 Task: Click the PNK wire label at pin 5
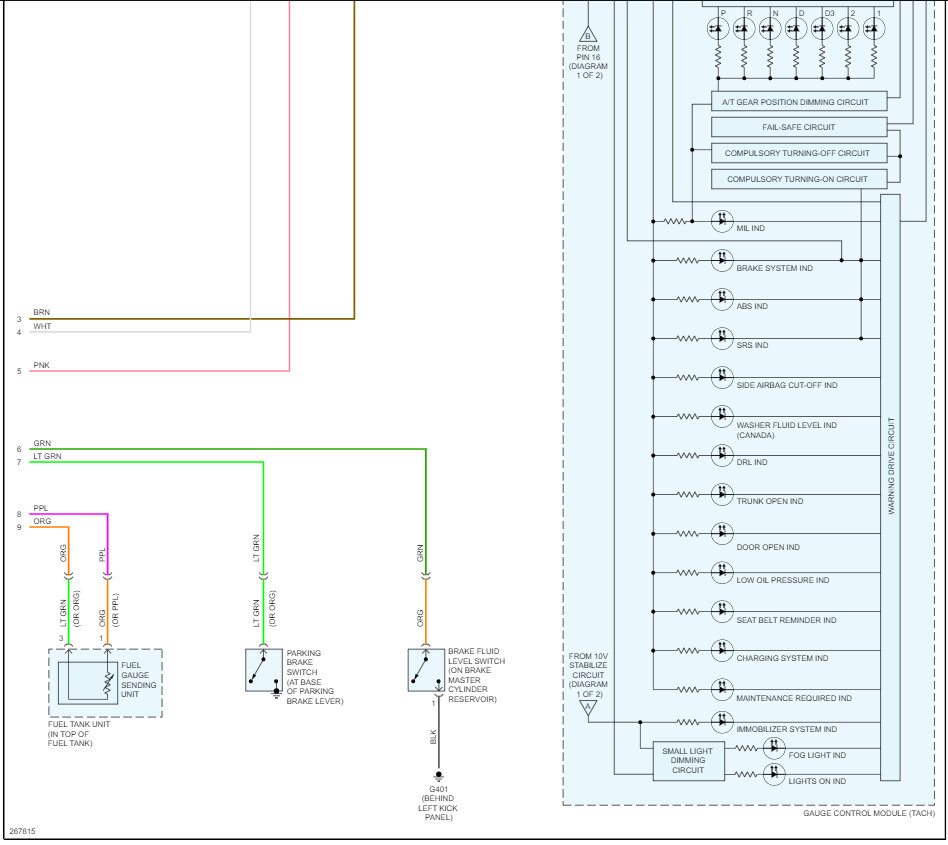(x=42, y=365)
